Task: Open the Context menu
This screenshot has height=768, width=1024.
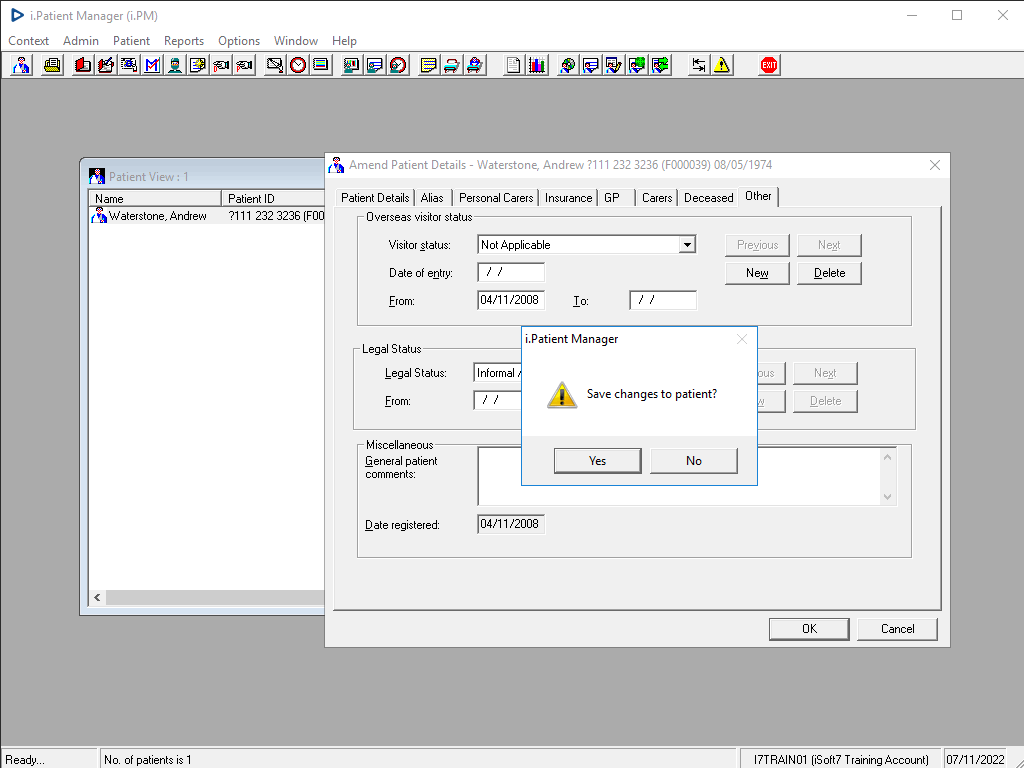Action: pyautogui.click(x=28, y=40)
